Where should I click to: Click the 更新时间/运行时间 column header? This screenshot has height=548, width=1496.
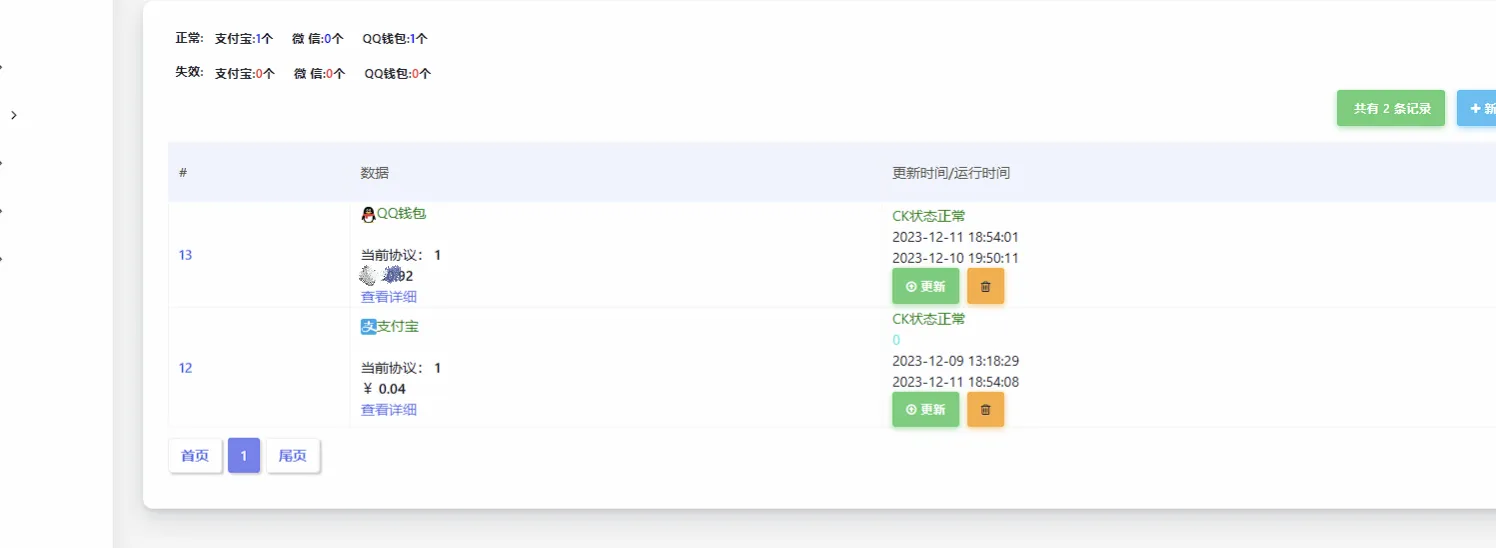(x=951, y=173)
